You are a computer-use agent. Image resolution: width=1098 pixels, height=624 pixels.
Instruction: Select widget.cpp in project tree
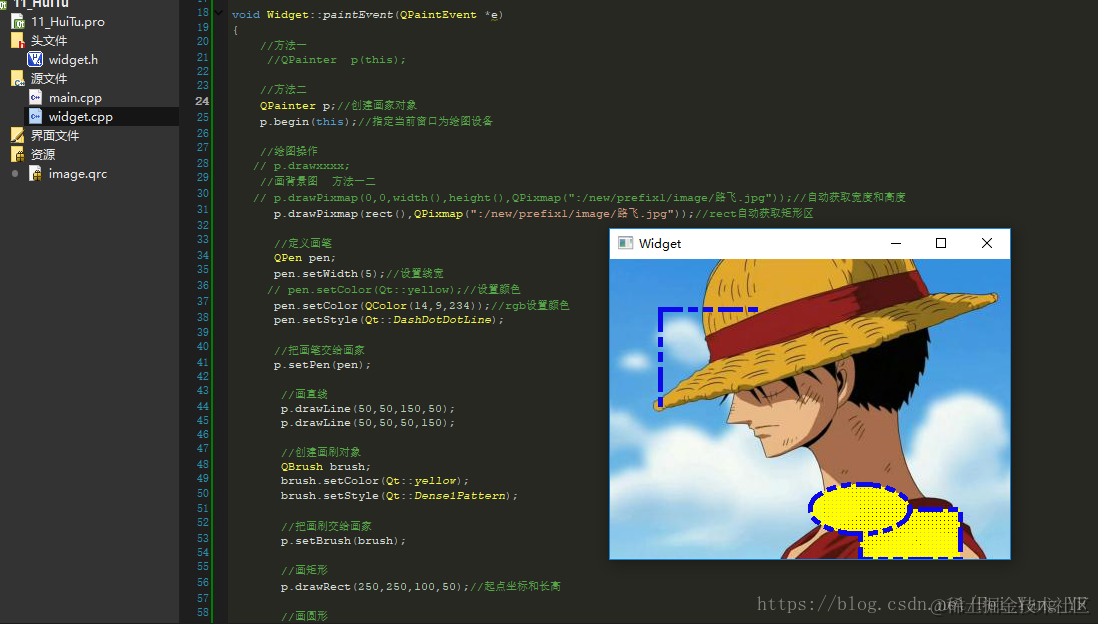point(81,116)
